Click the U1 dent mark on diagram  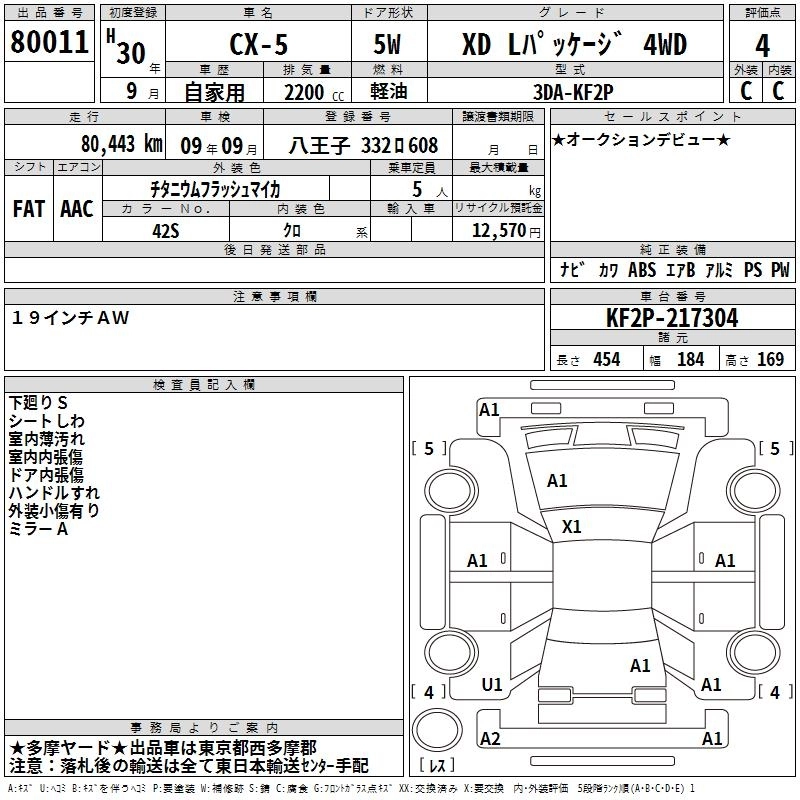(492, 685)
